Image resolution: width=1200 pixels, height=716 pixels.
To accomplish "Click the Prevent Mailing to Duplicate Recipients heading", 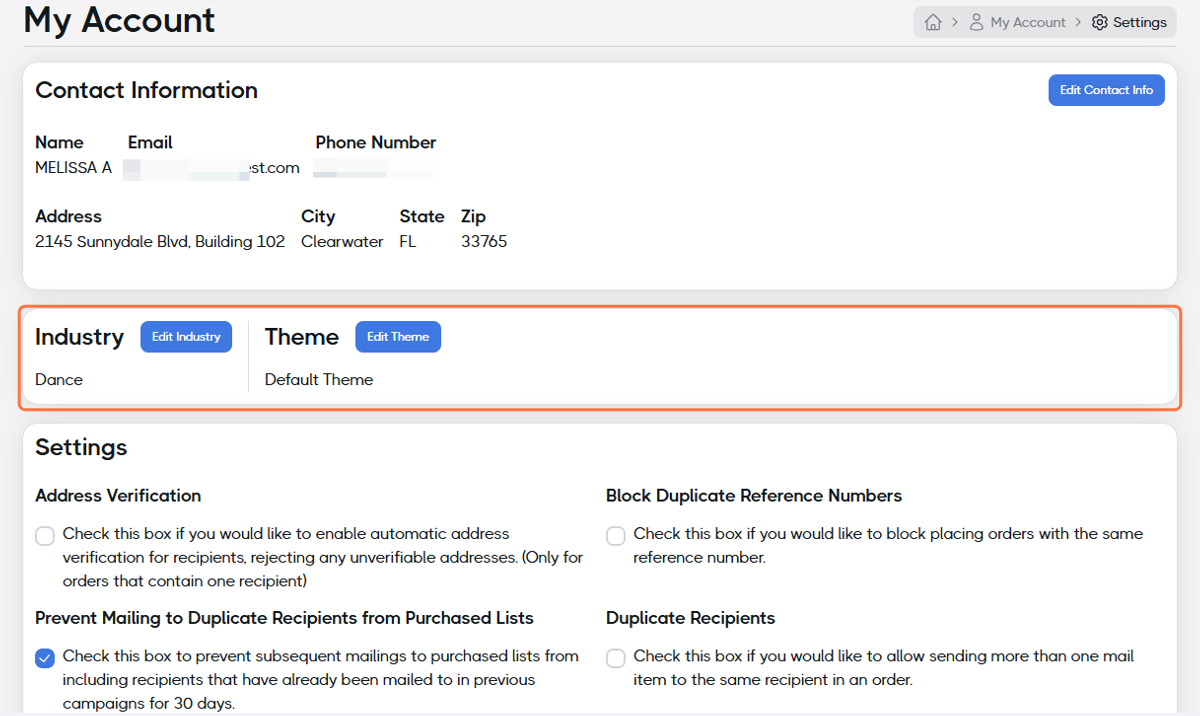I will [284, 618].
